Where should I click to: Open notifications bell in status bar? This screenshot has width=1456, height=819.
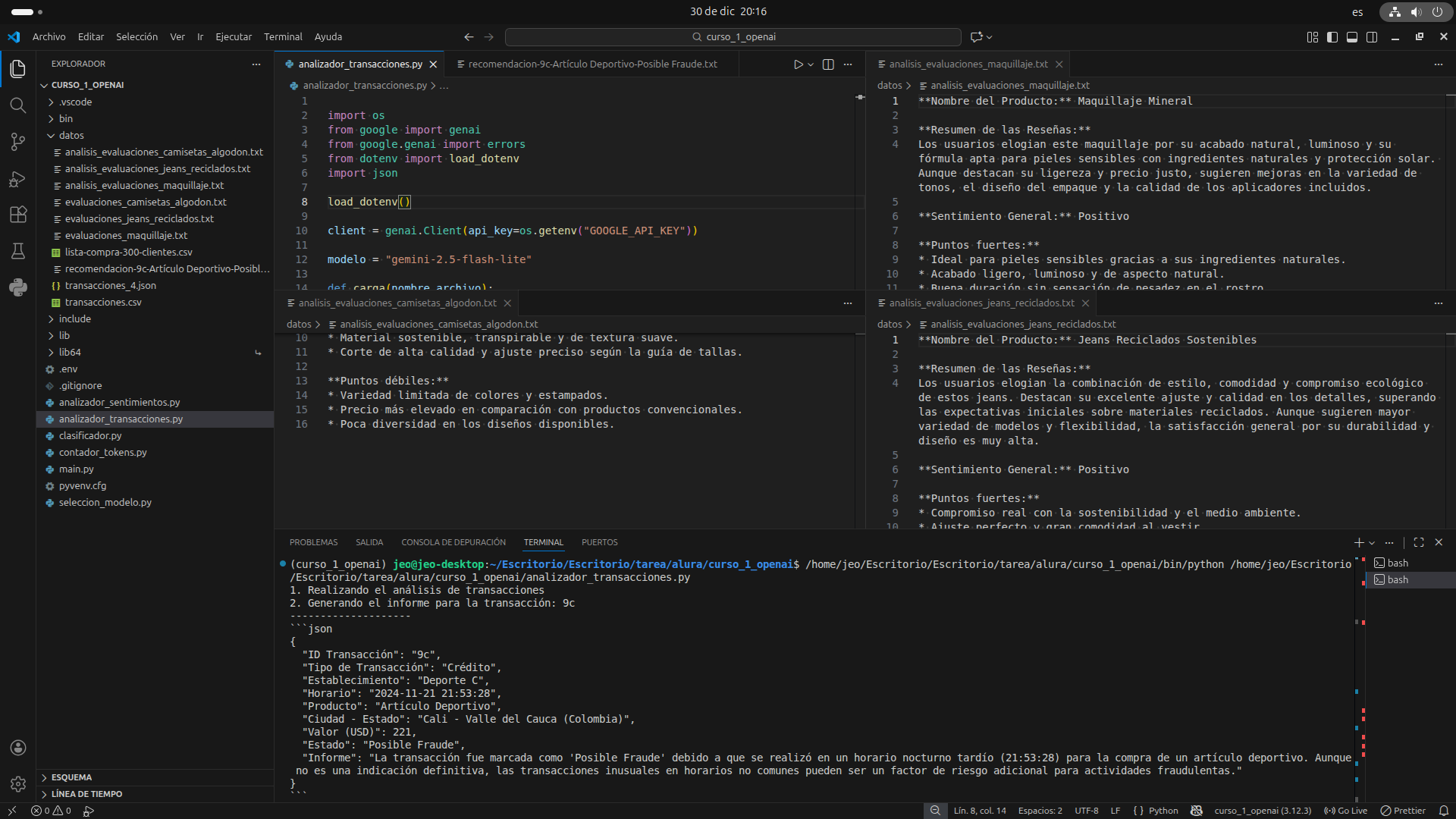(1443, 811)
